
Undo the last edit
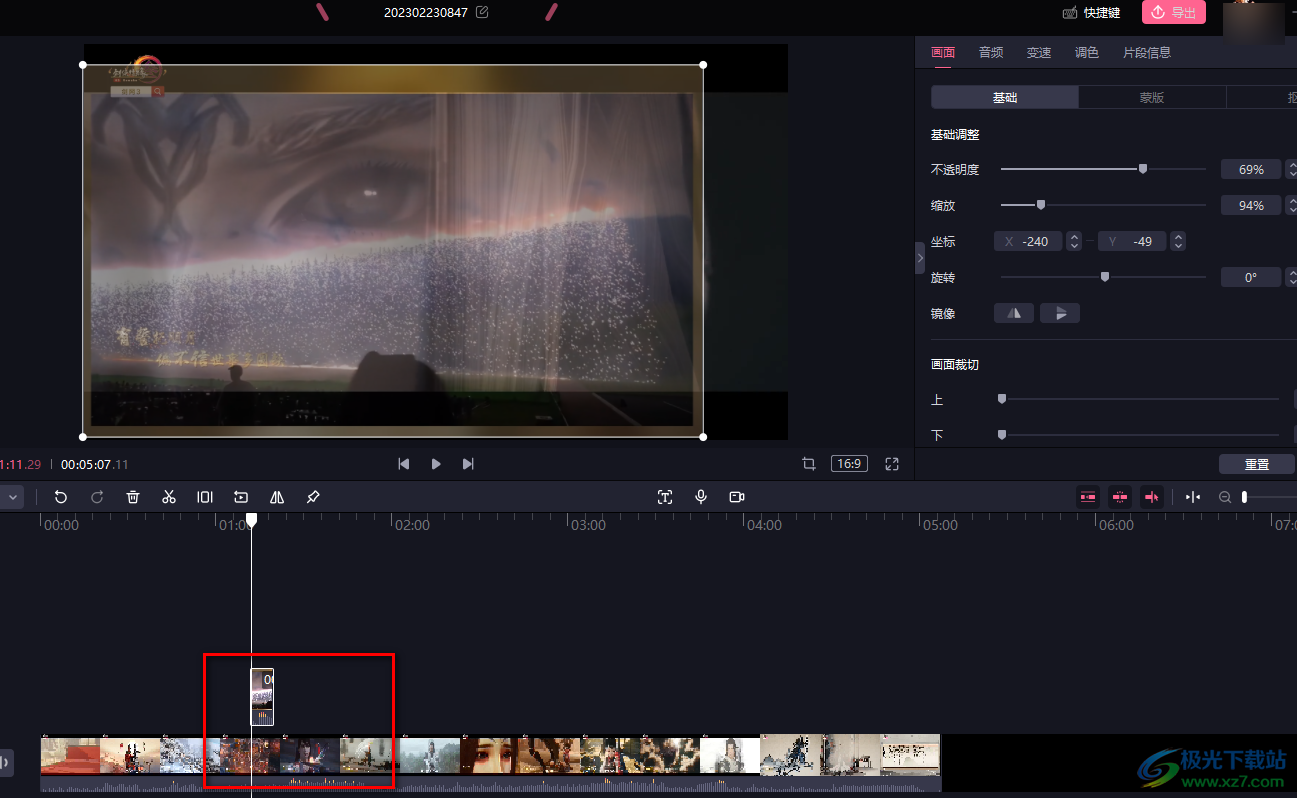(x=61, y=497)
